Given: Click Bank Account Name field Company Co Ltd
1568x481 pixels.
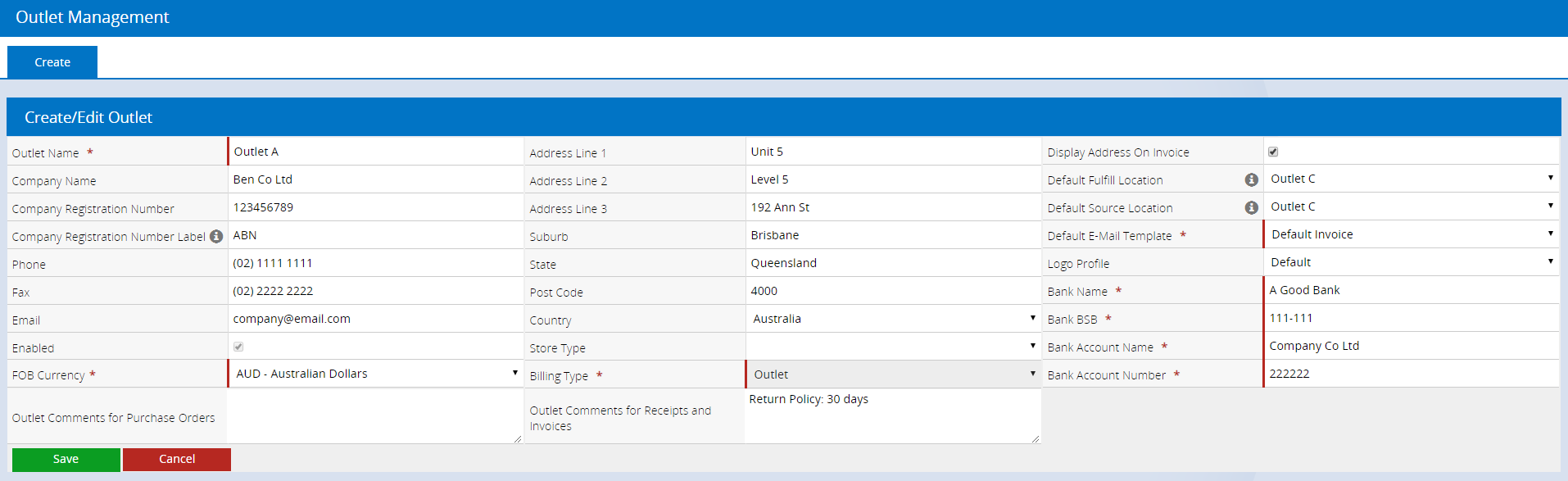Looking at the screenshot, I should pyautogui.click(x=1412, y=346).
